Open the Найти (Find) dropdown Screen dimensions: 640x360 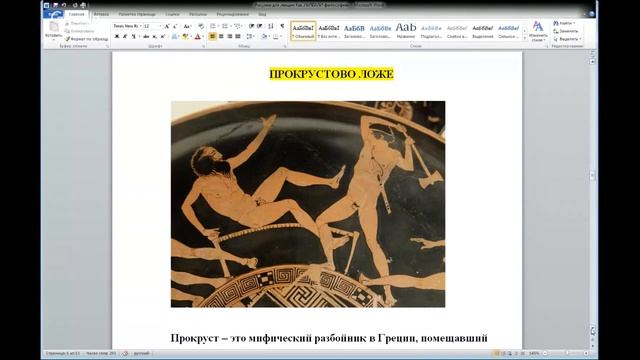[565, 23]
